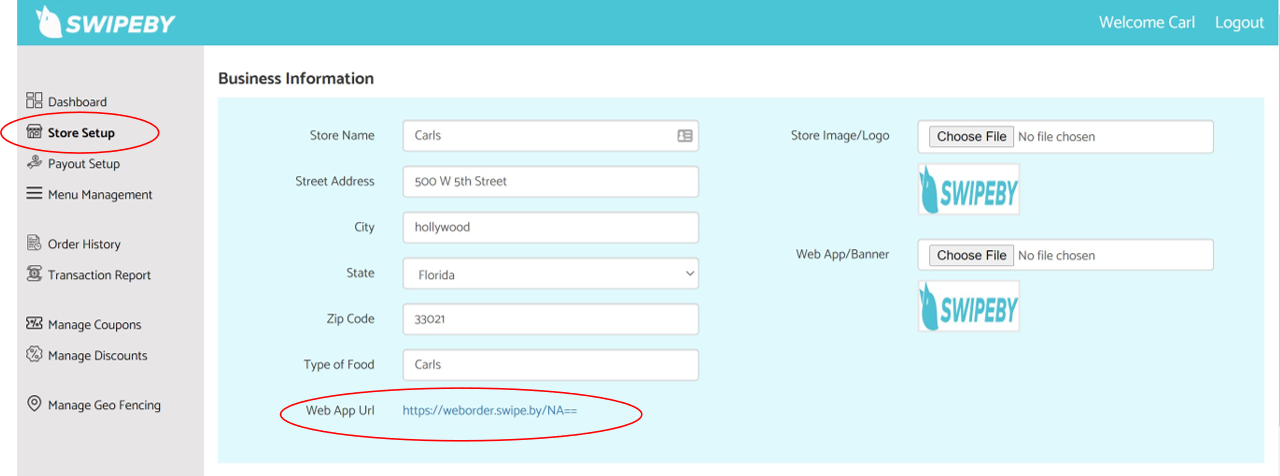Open the Transaction Report
This screenshot has height=476, width=1280.
tap(99, 275)
